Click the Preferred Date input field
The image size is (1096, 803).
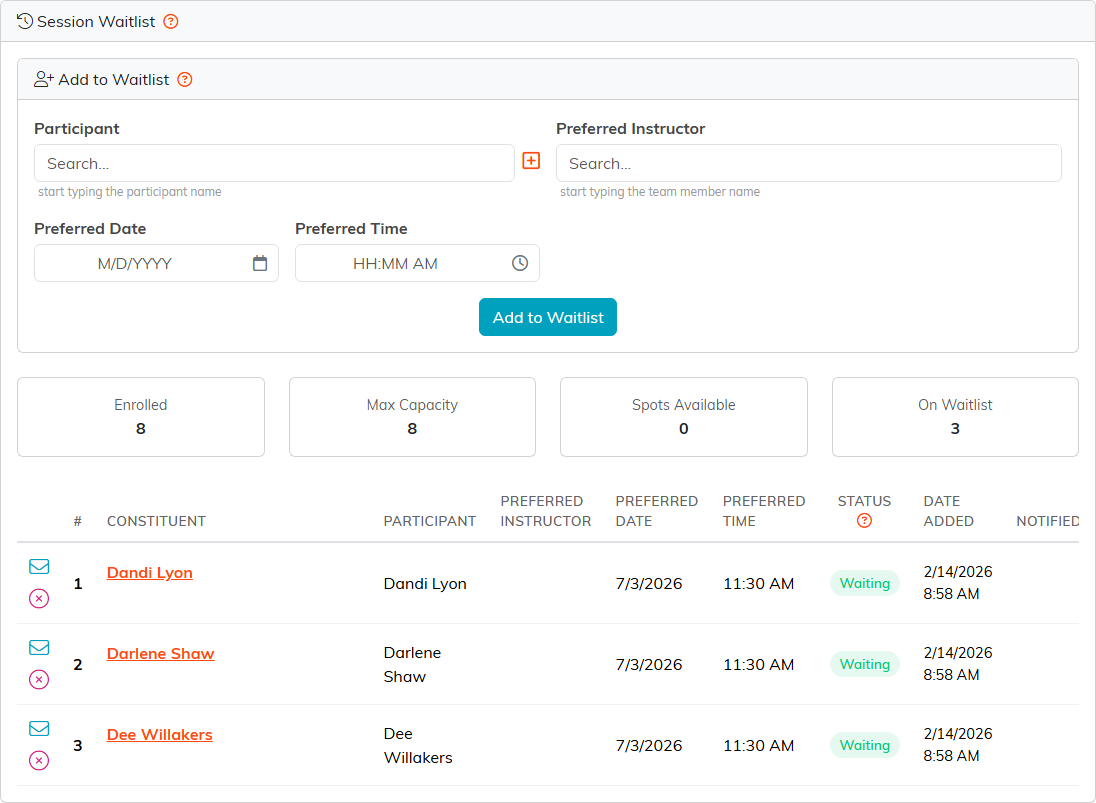tap(157, 263)
